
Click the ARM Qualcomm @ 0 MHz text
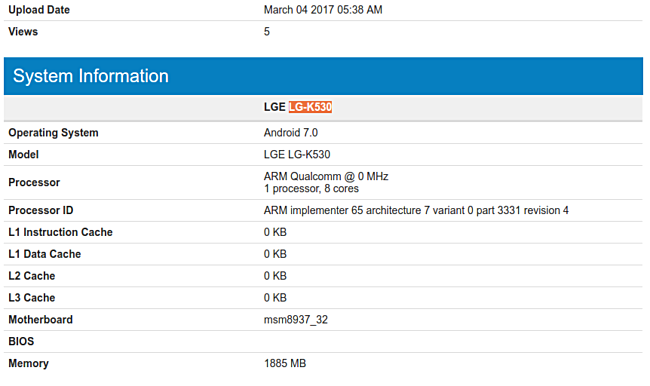(x=326, y=177)
